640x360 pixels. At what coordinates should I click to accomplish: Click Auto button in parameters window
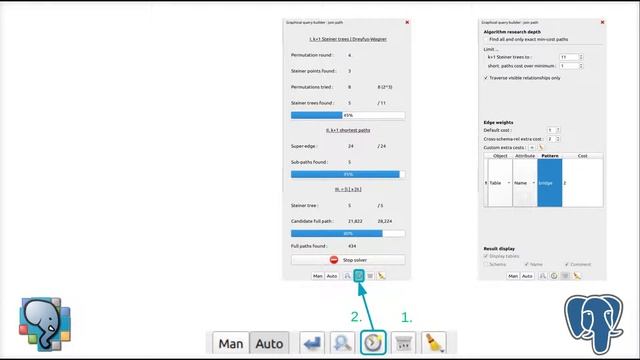[x=527, y=276]
